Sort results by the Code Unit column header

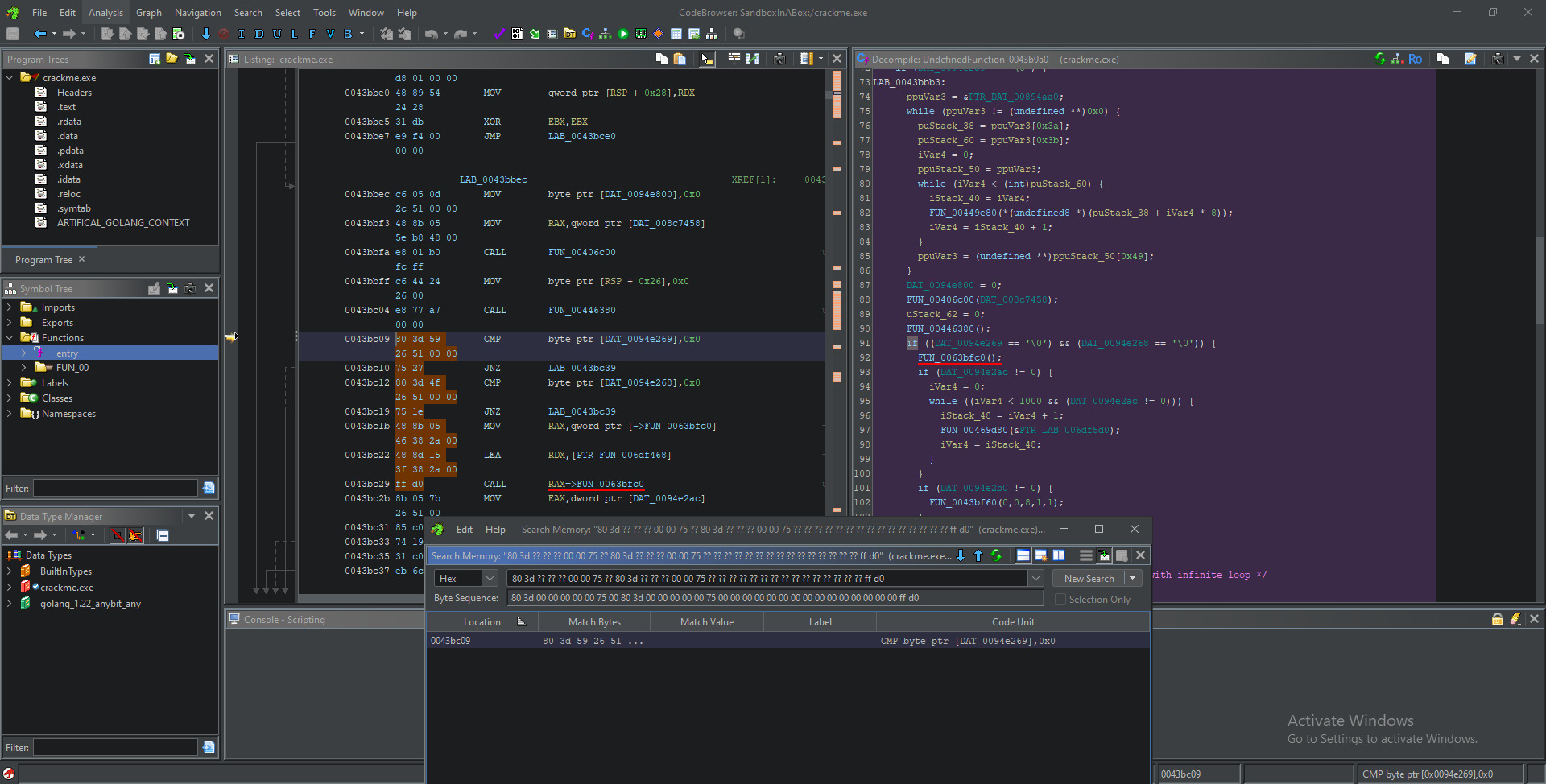pyautogui.click(x=1013, y=621)
